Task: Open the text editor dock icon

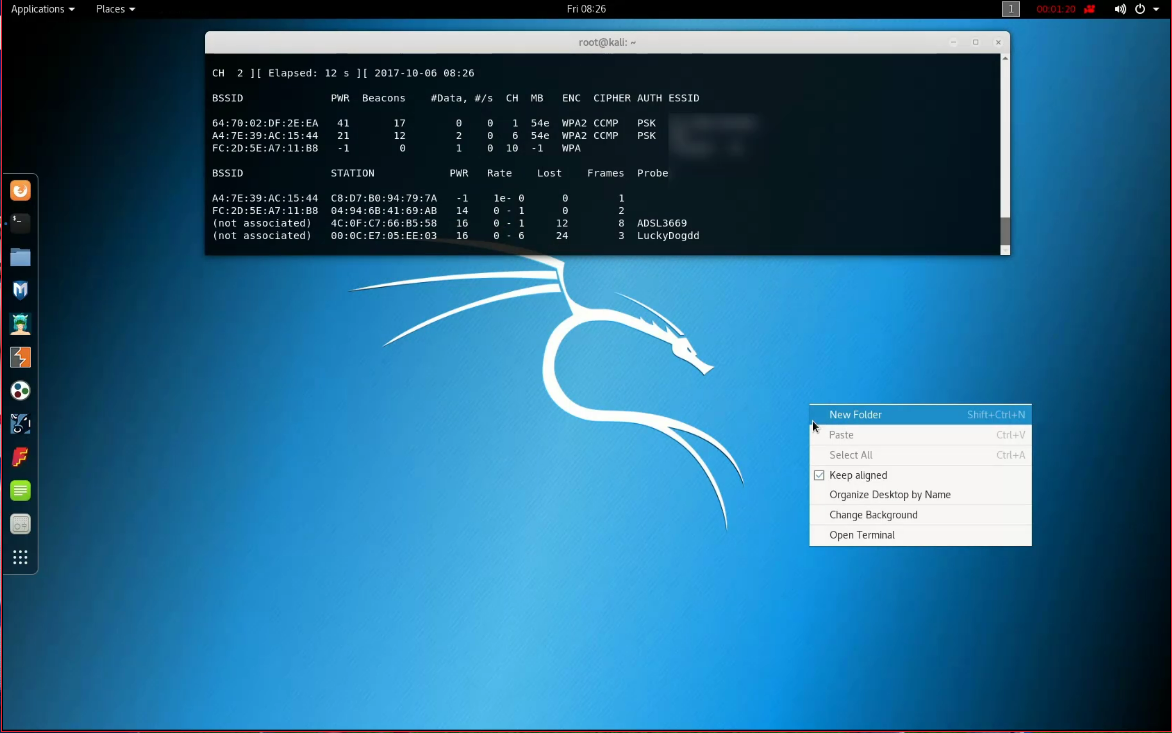Action: 20,490
